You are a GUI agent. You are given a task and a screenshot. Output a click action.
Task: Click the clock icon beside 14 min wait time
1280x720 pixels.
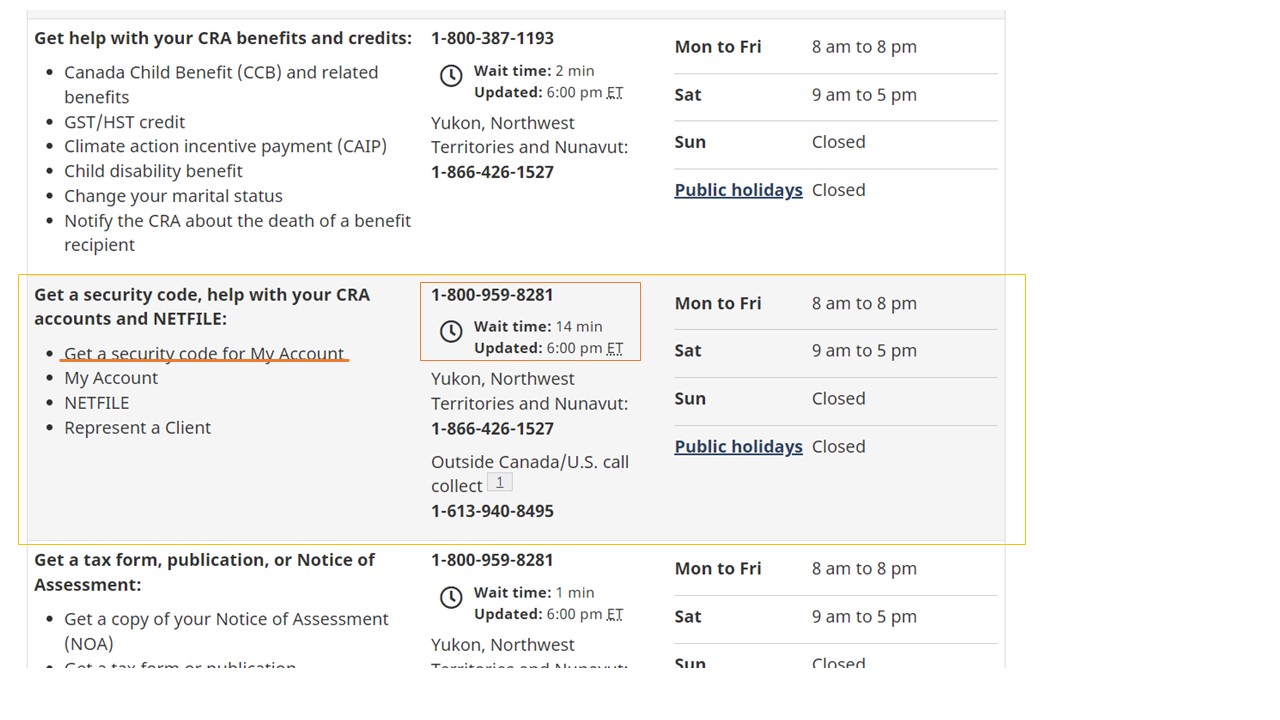coord(451,331)
